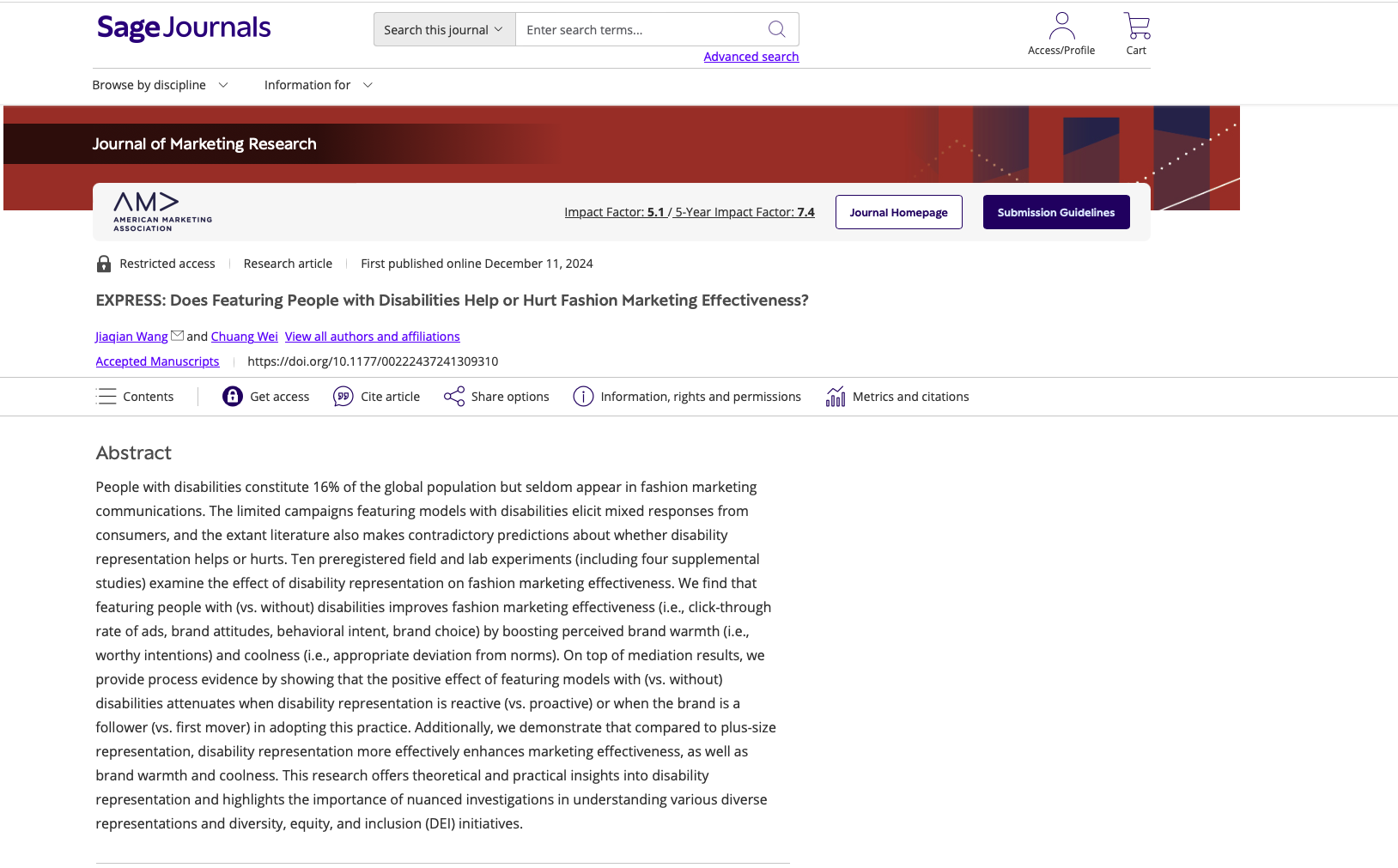Click inside the search terms input field
The image size is (1398, 868).
click(x=635, y=28)
